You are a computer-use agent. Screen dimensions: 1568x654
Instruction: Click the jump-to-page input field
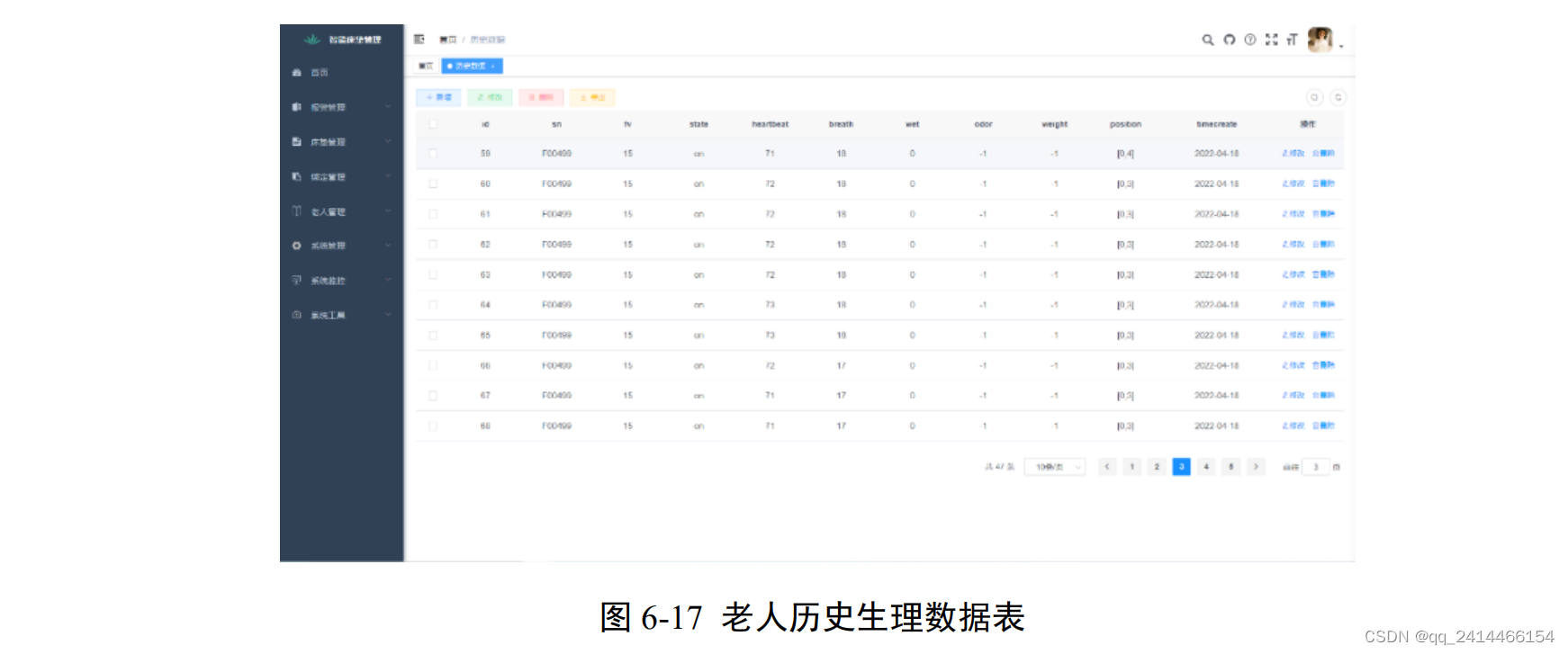[x=1315, y=467]
